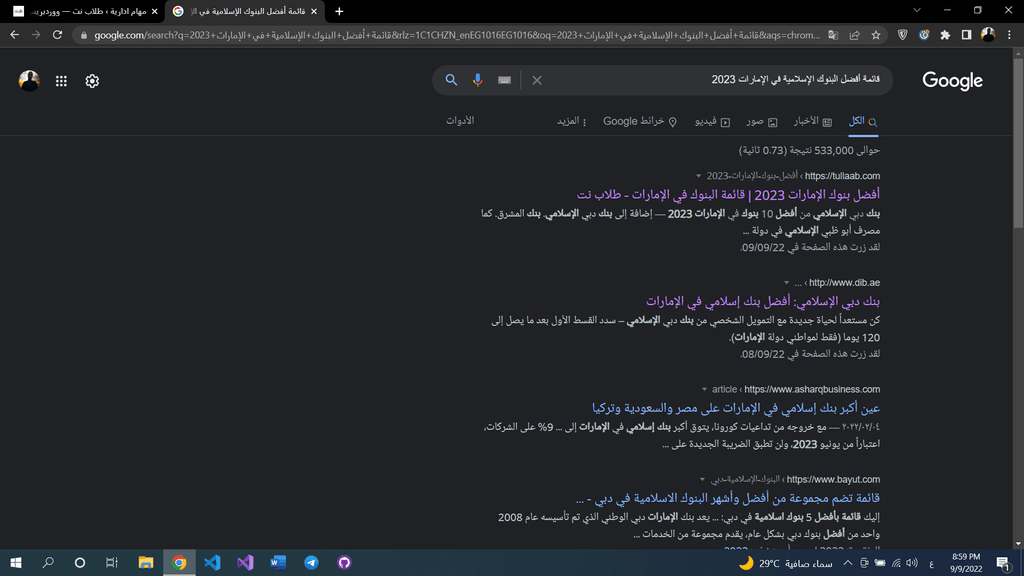Open Visual Studio from taskbar
This screenshot has height=576, width=1024.
[x=245, y=562]
